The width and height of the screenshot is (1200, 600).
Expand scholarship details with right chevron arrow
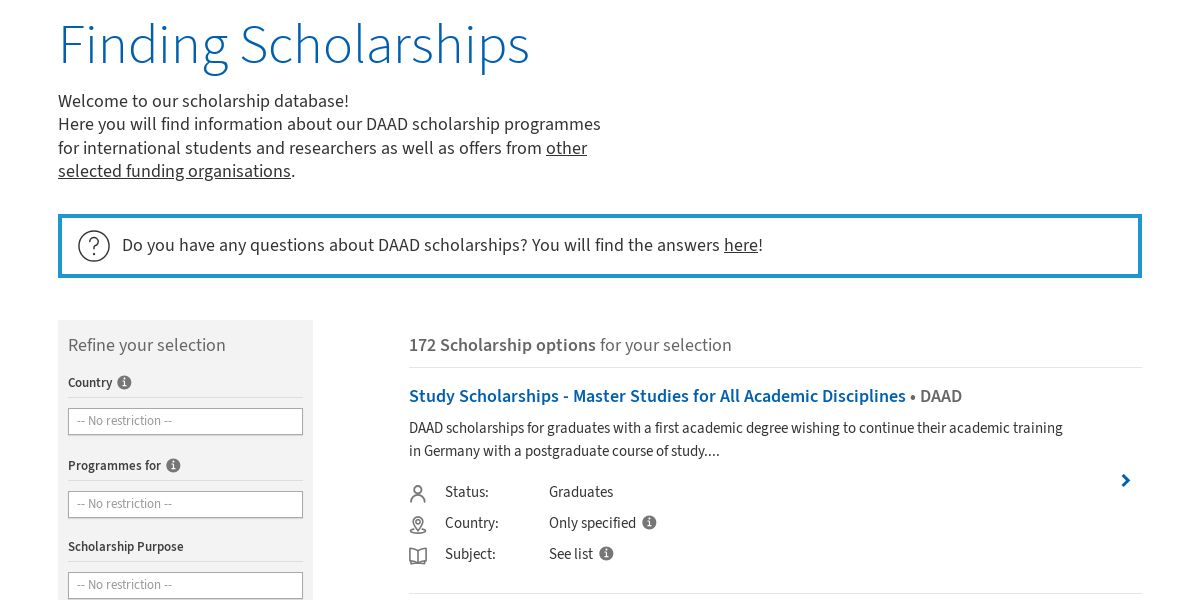click(x=1125, y=481)
